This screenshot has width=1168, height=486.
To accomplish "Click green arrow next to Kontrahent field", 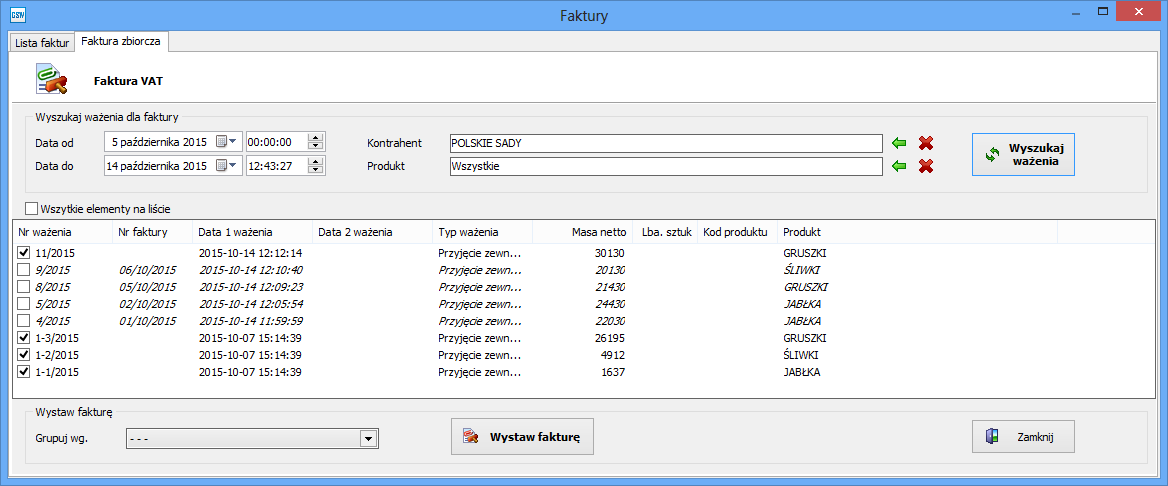I will [900, 143].
